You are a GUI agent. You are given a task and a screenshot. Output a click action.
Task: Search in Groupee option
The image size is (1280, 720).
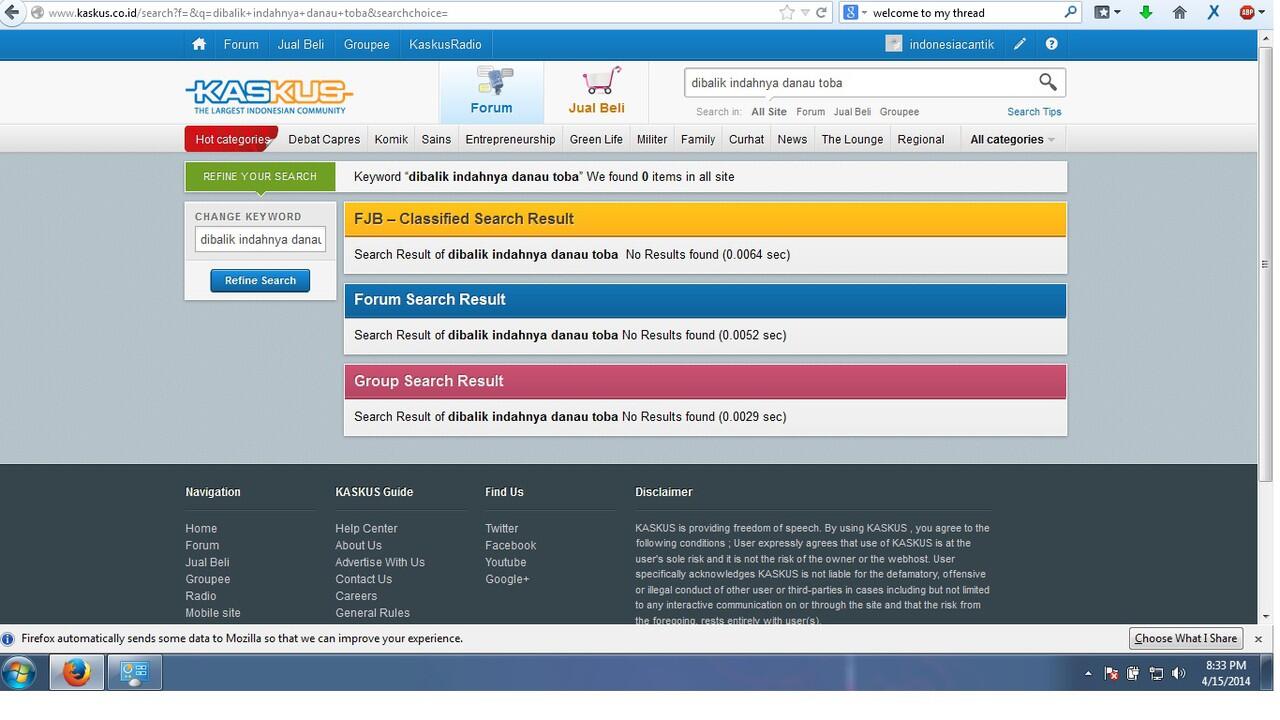point(899,112)
